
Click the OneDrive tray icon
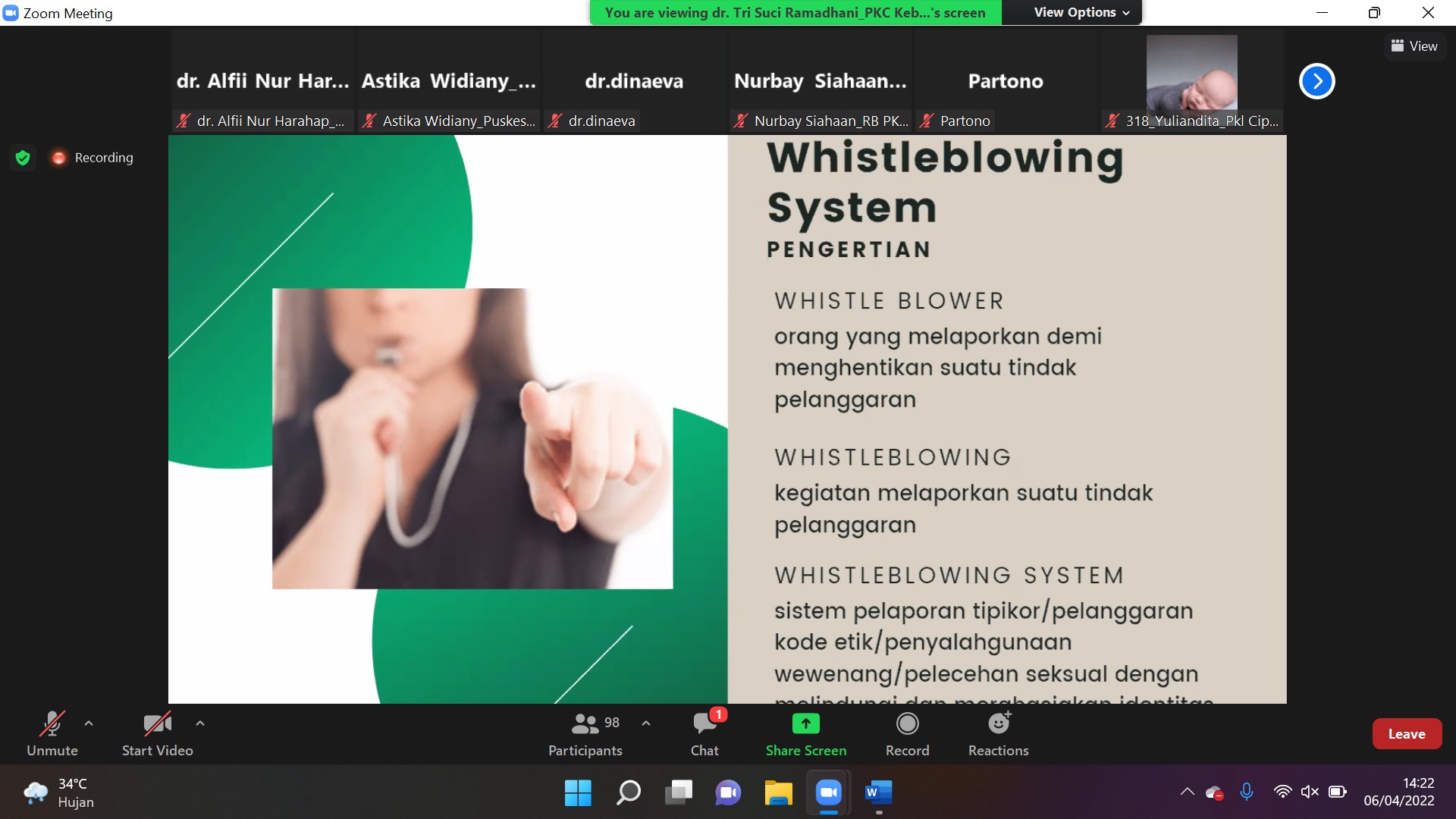(x=1215, y=792)
